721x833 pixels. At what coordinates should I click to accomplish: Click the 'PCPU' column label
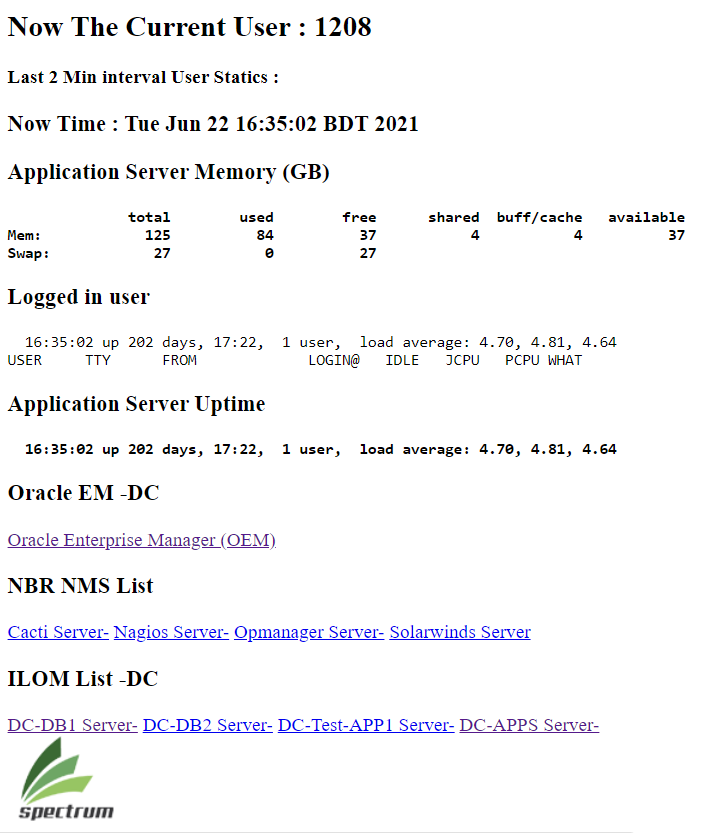(522, 360)
